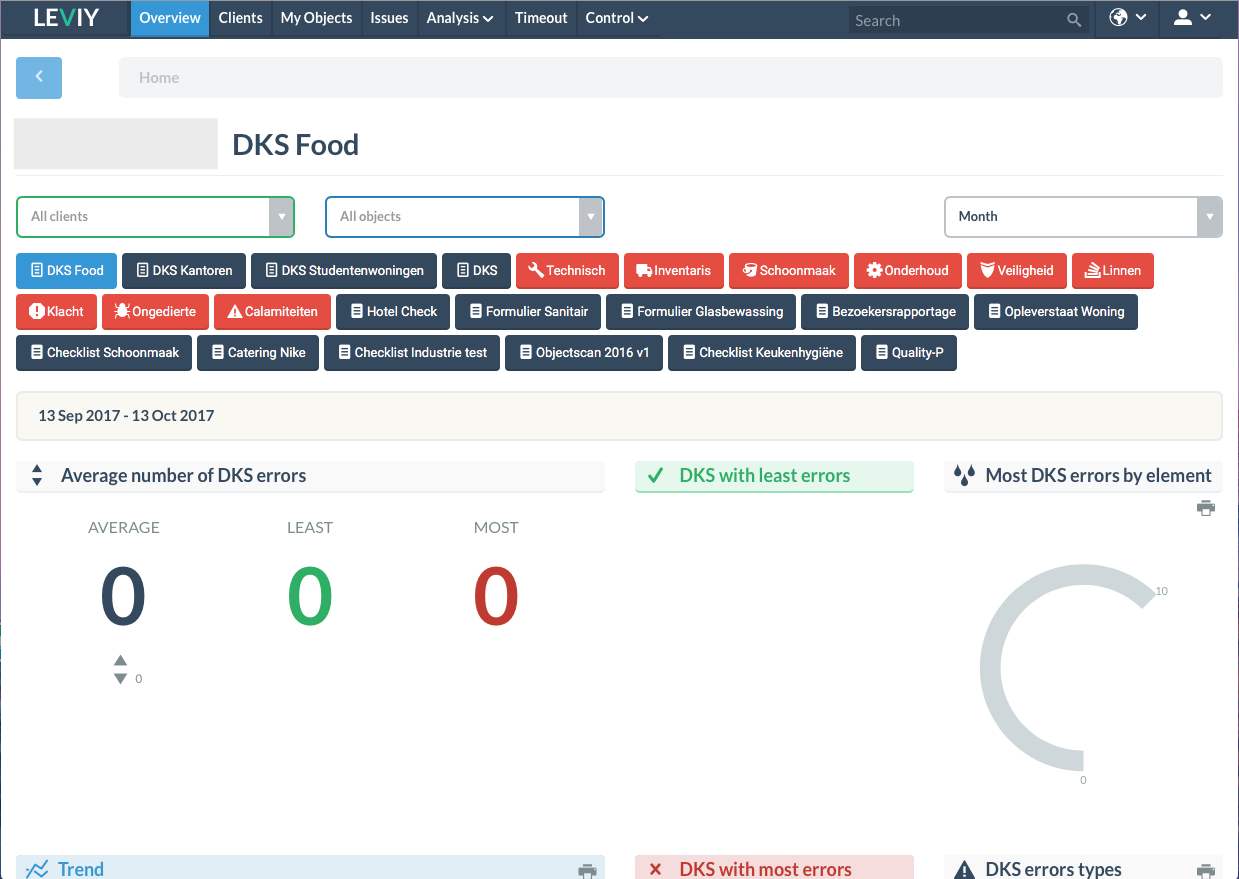The width and height of the screenshot is (1239, 879).
Task: Print the Most DKS errors by element chart
Action: point(1206,508)
